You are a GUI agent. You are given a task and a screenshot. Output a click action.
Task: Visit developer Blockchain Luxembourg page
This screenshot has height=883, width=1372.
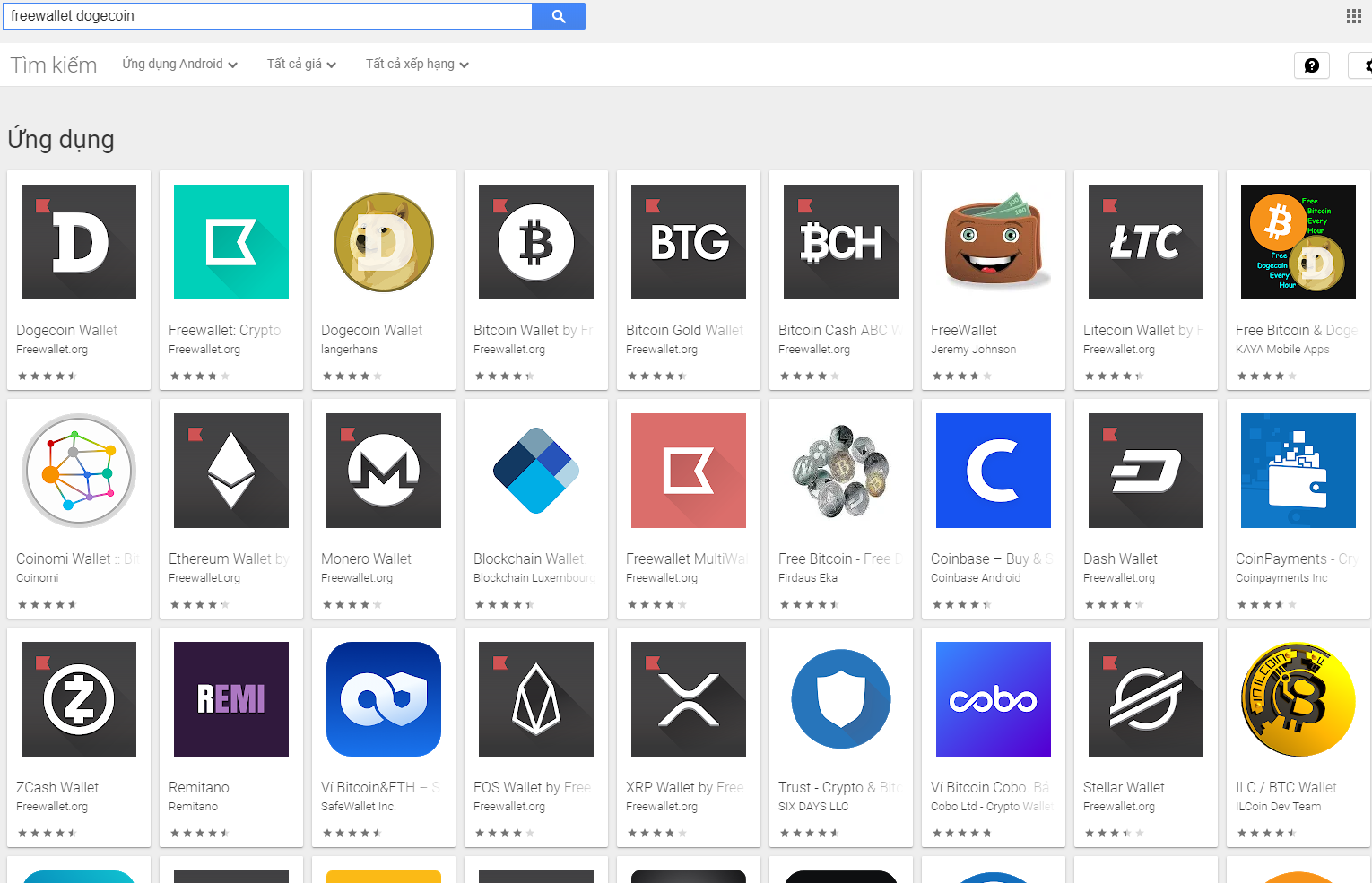pyautogui.click(x=534, y=578)
